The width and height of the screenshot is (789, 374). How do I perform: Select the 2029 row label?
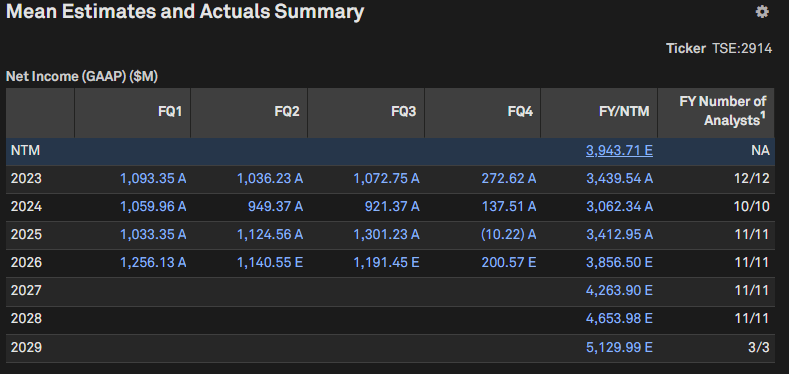(26, 347)
